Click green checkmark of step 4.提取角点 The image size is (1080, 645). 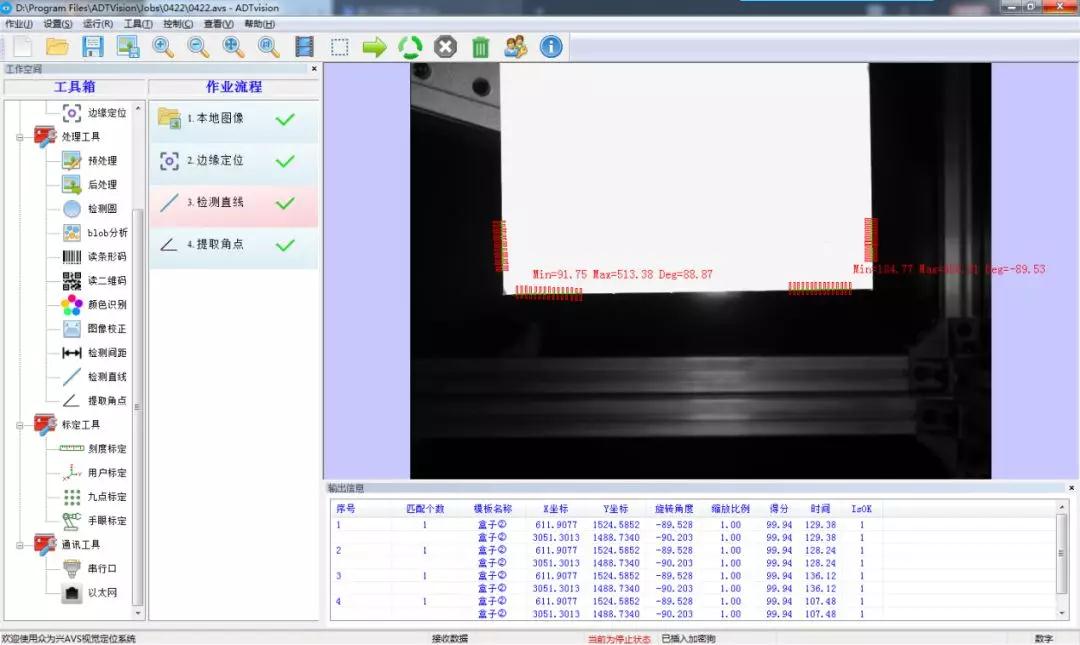285,245
